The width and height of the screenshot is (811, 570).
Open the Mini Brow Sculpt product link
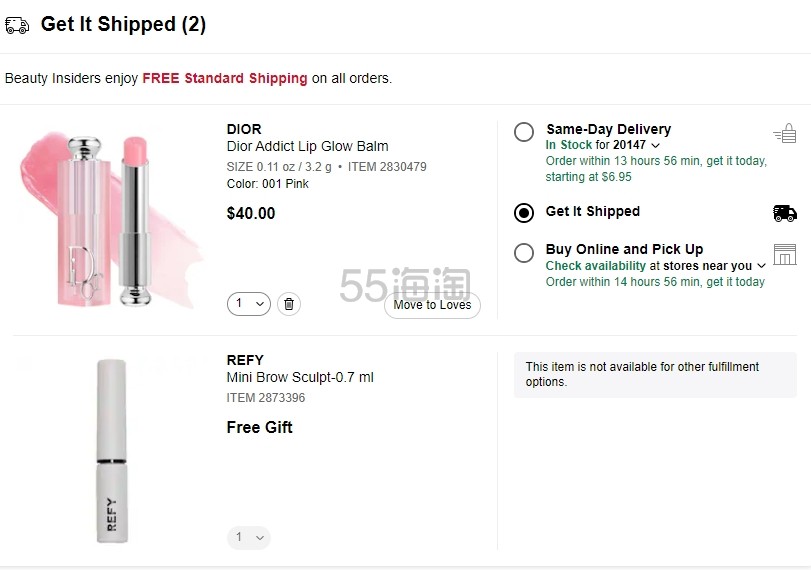(x=300, y=377)
